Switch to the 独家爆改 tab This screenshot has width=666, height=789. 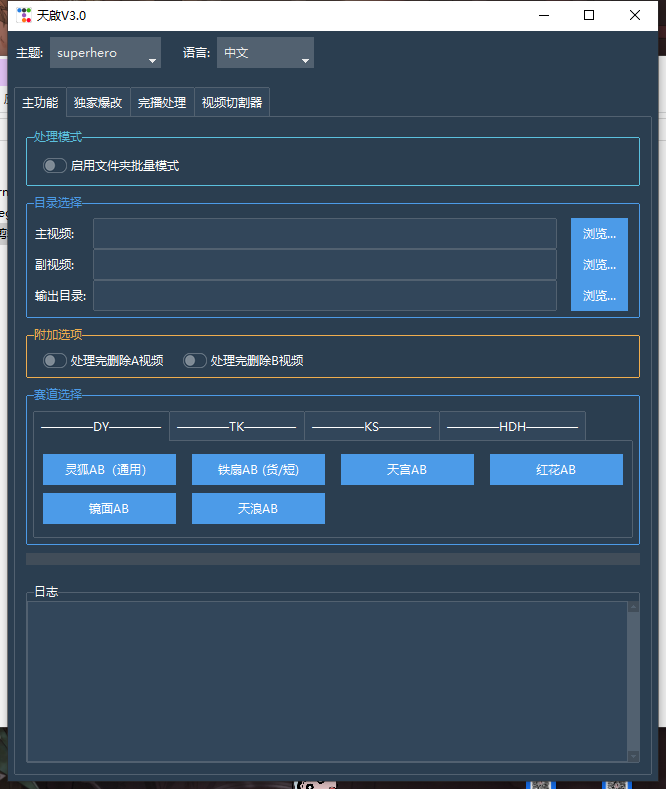tap(98, 102)
